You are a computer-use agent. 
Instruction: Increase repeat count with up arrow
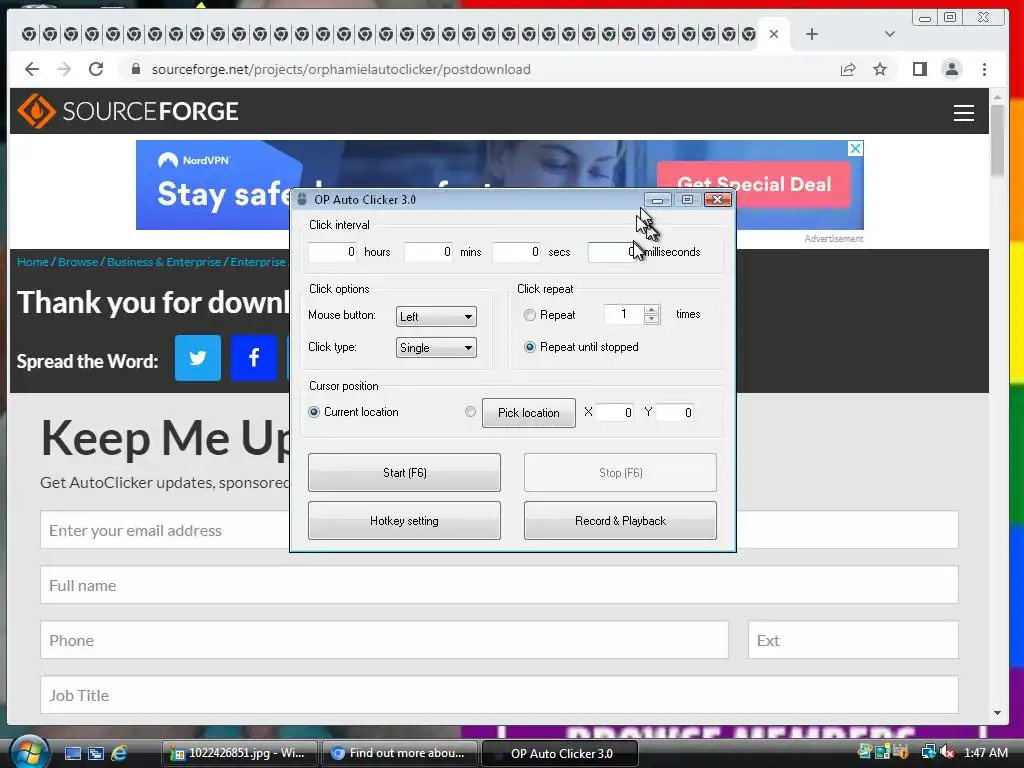651,310
